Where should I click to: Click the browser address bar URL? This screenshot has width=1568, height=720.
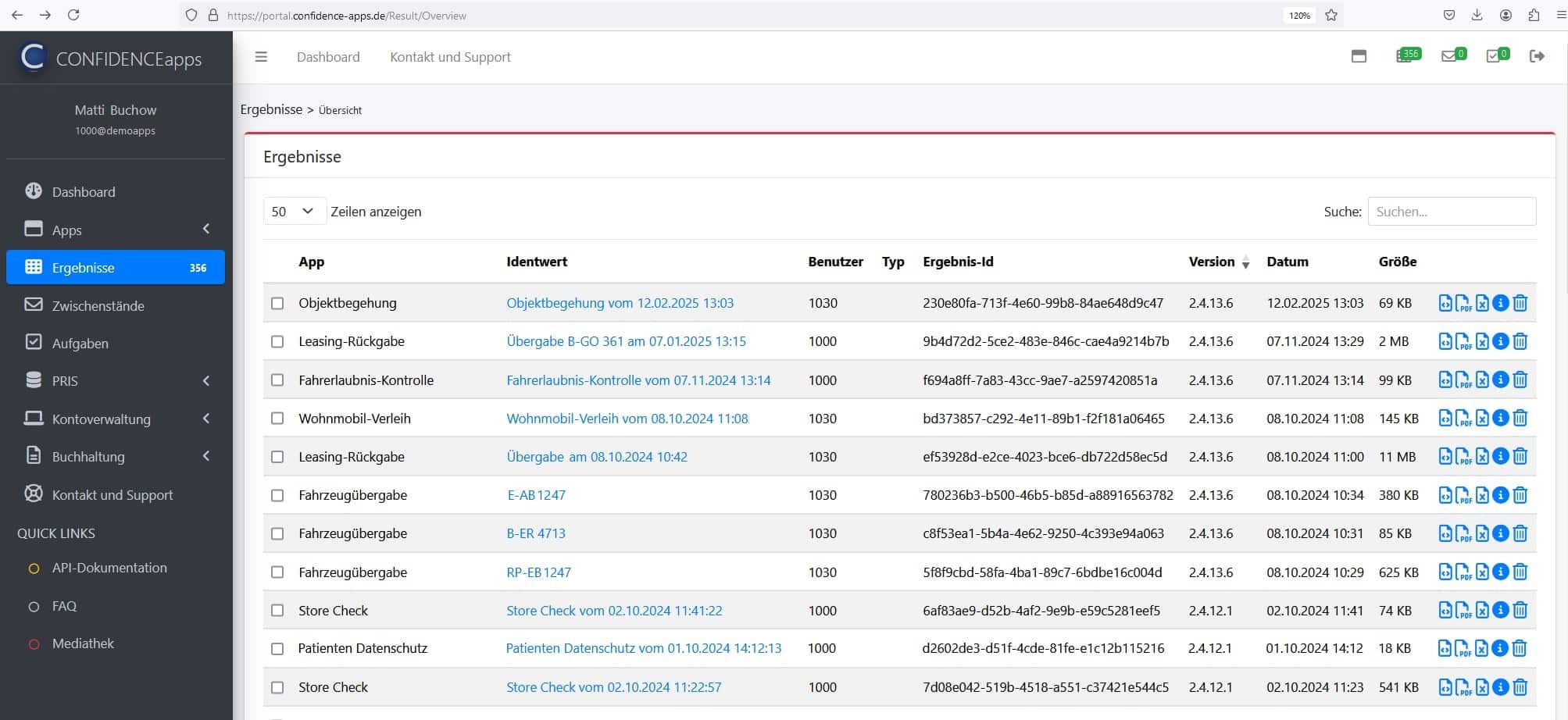(347, 16)
